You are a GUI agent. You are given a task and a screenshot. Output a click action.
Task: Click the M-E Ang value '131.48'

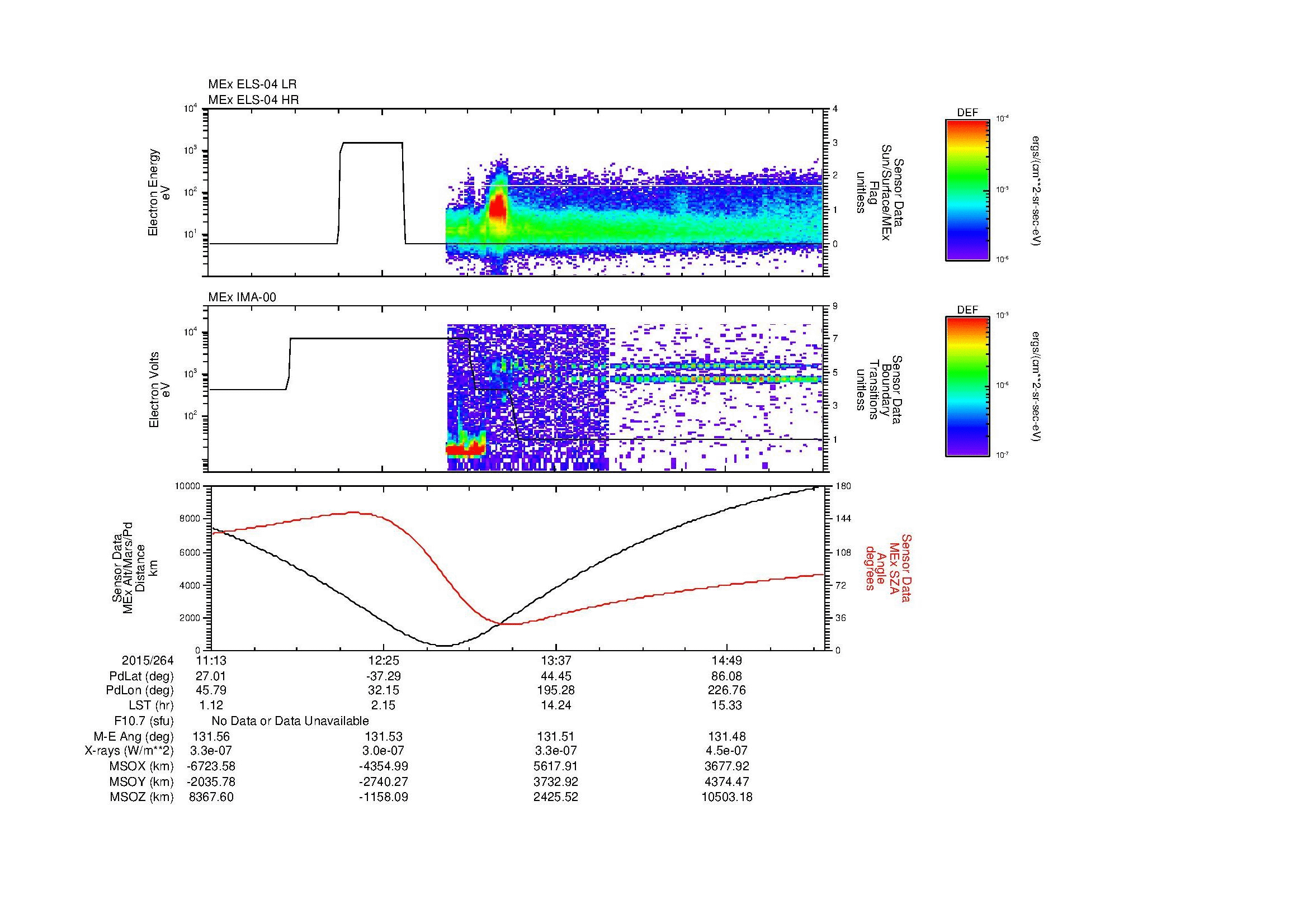click(727, 737)
